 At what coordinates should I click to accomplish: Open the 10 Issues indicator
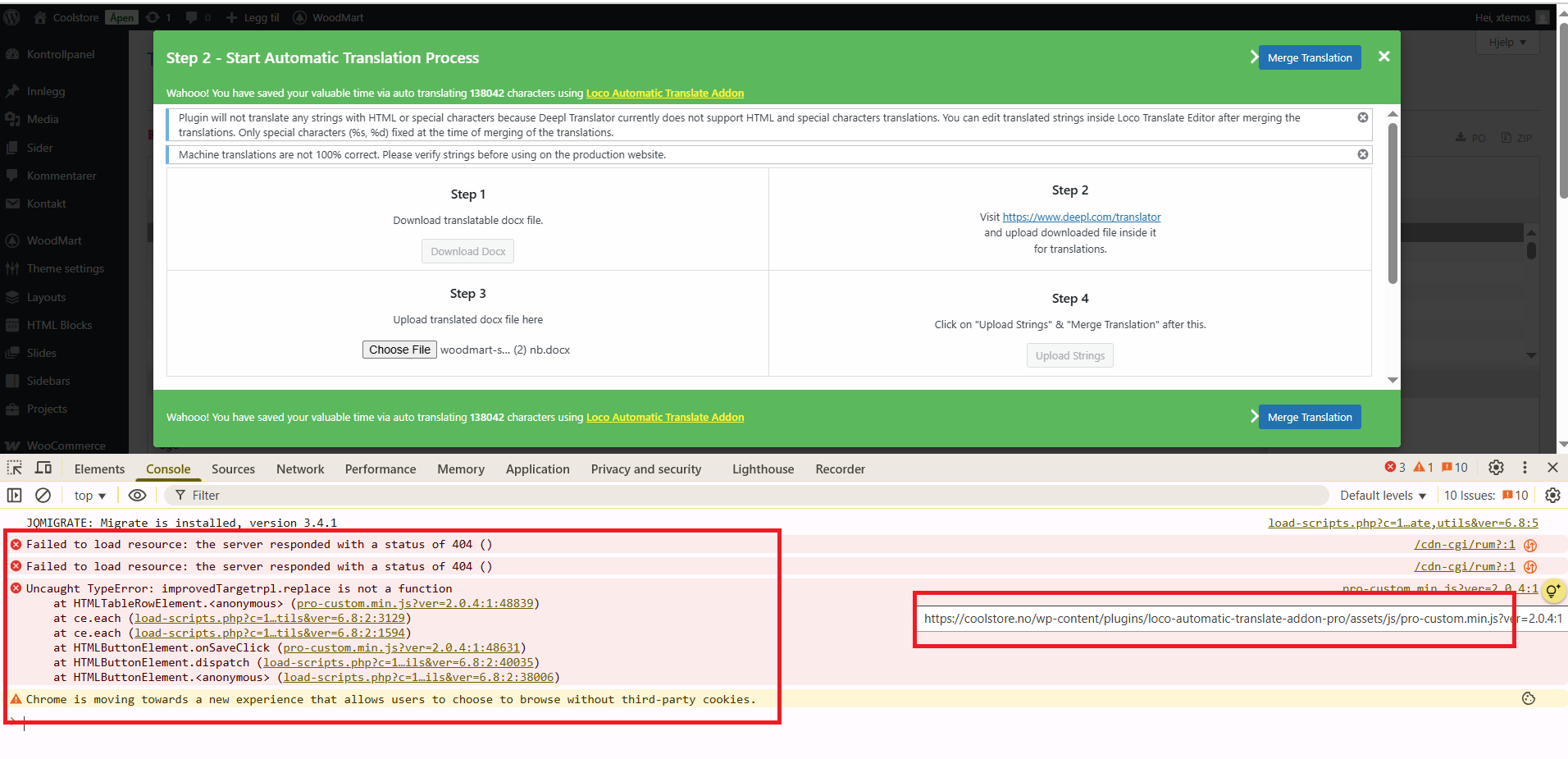pos(1486,496)
